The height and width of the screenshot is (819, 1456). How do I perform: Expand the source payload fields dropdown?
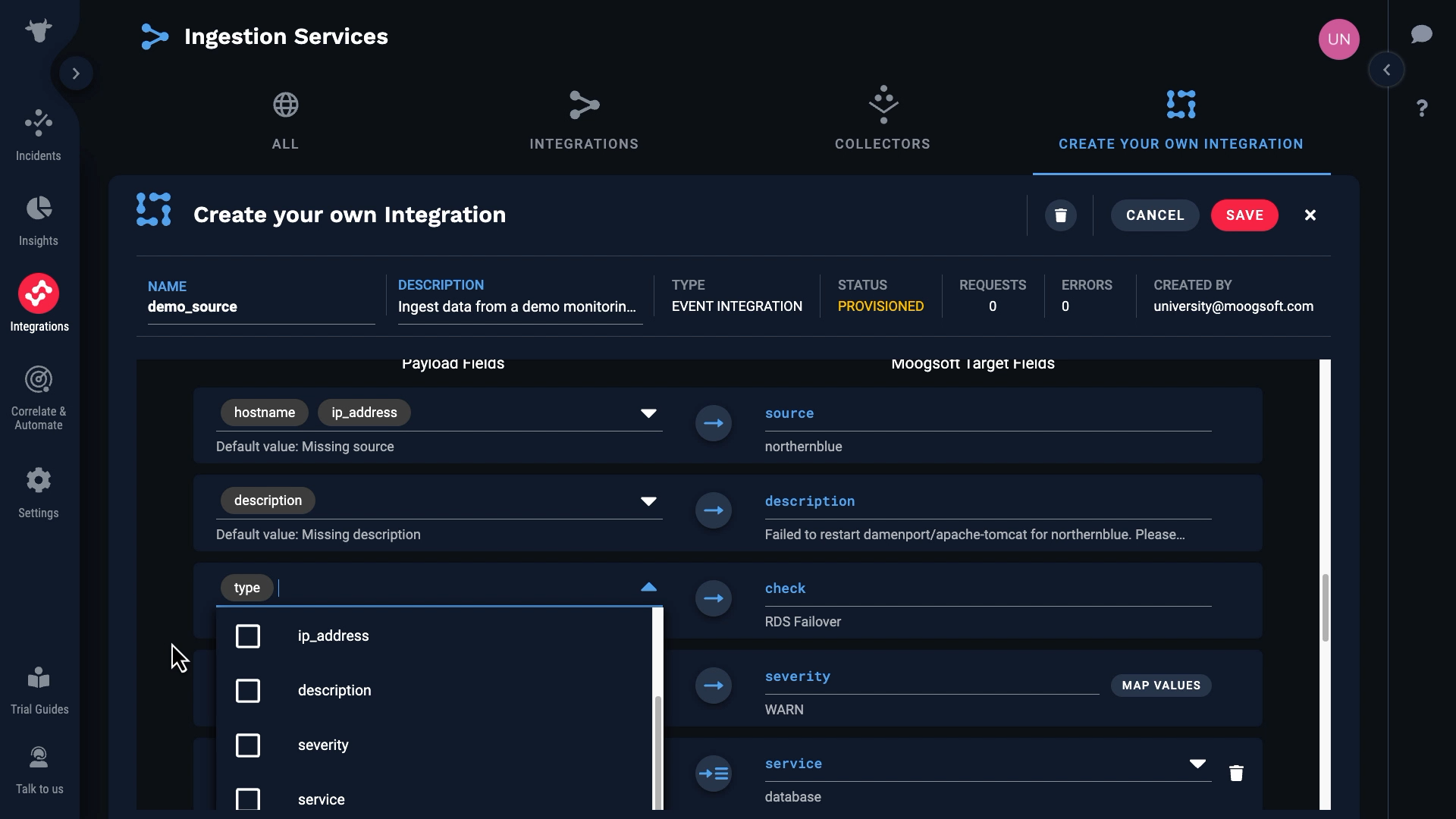(648, 413)
